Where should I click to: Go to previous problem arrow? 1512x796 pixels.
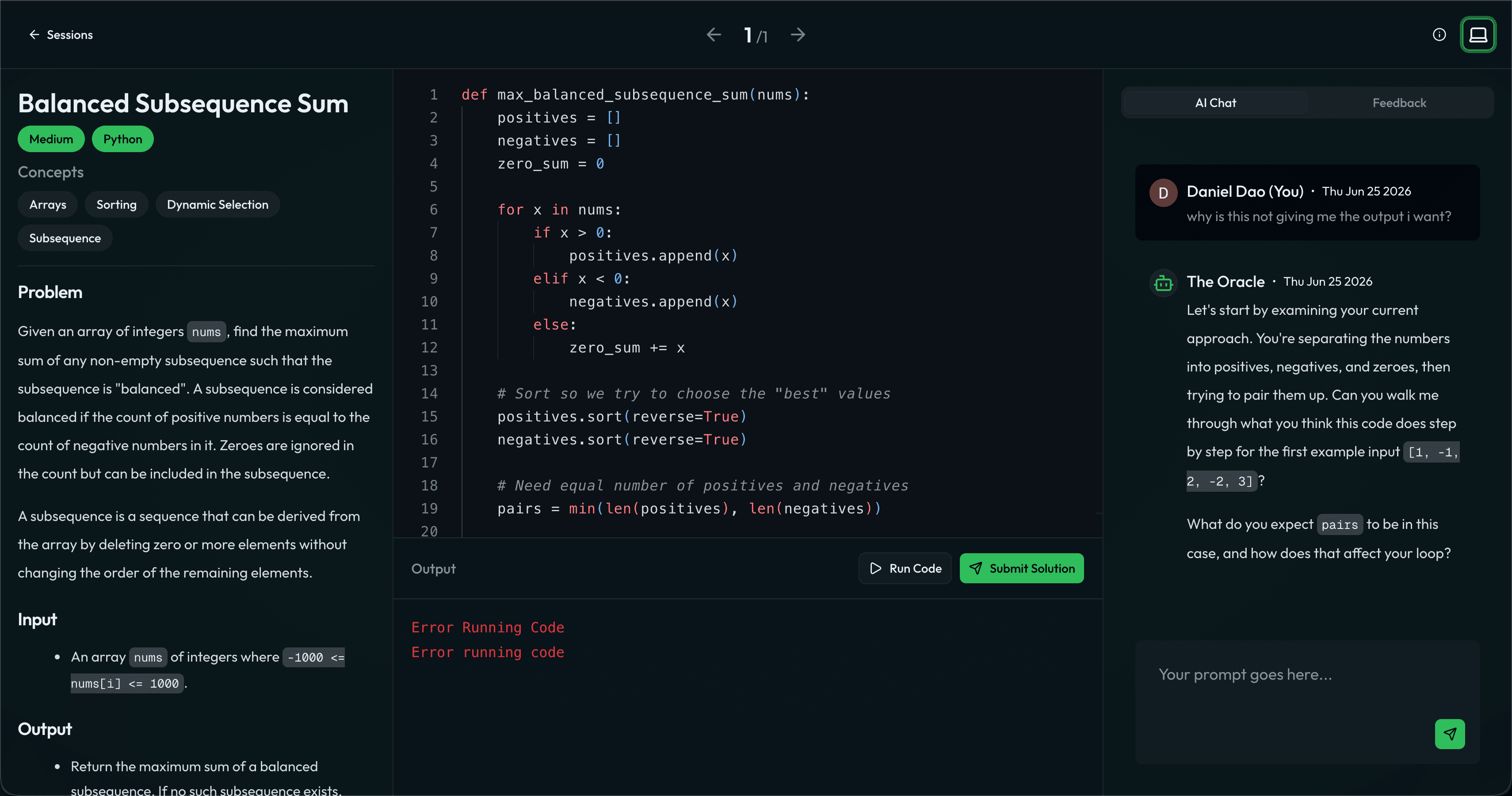[714, 34]
